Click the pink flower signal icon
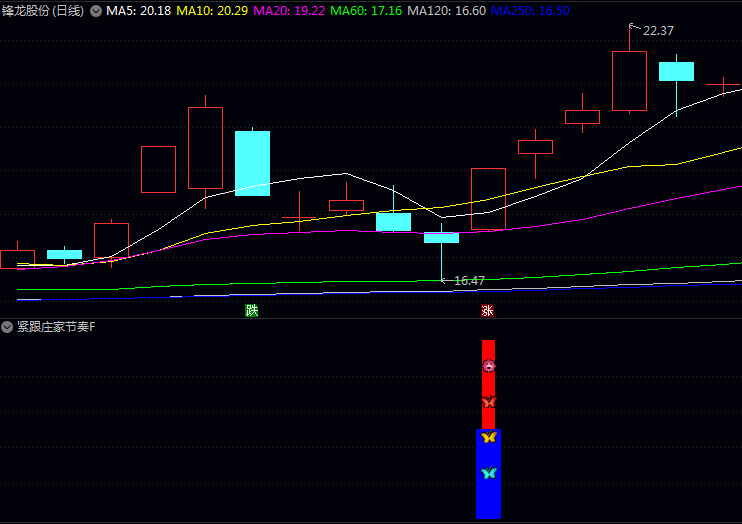Viewport: 742px width, 524px height. click(x=489, y=366)
